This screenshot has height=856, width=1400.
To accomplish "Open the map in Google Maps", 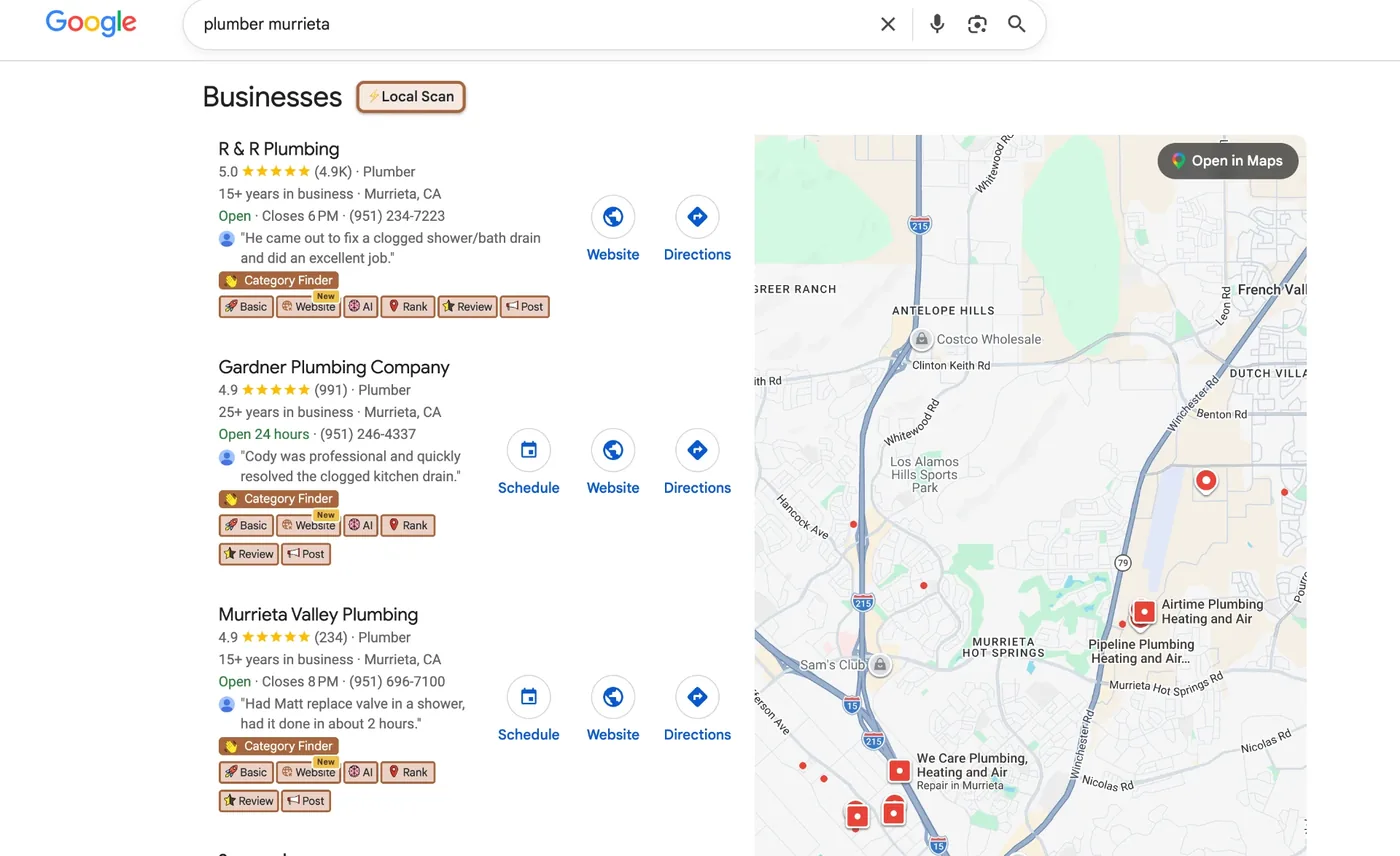I will 1227,161.
